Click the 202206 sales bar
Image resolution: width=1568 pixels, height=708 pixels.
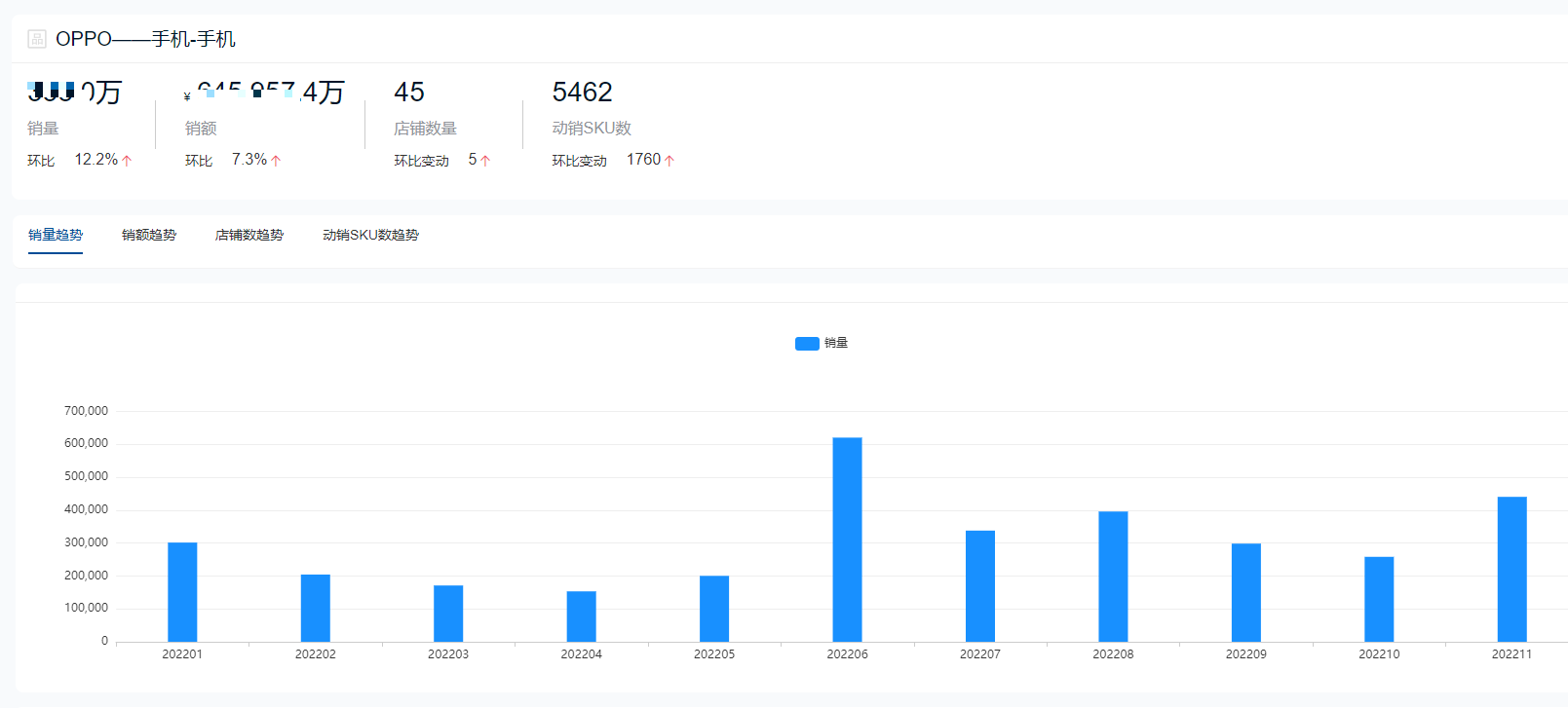pos(847,540)
